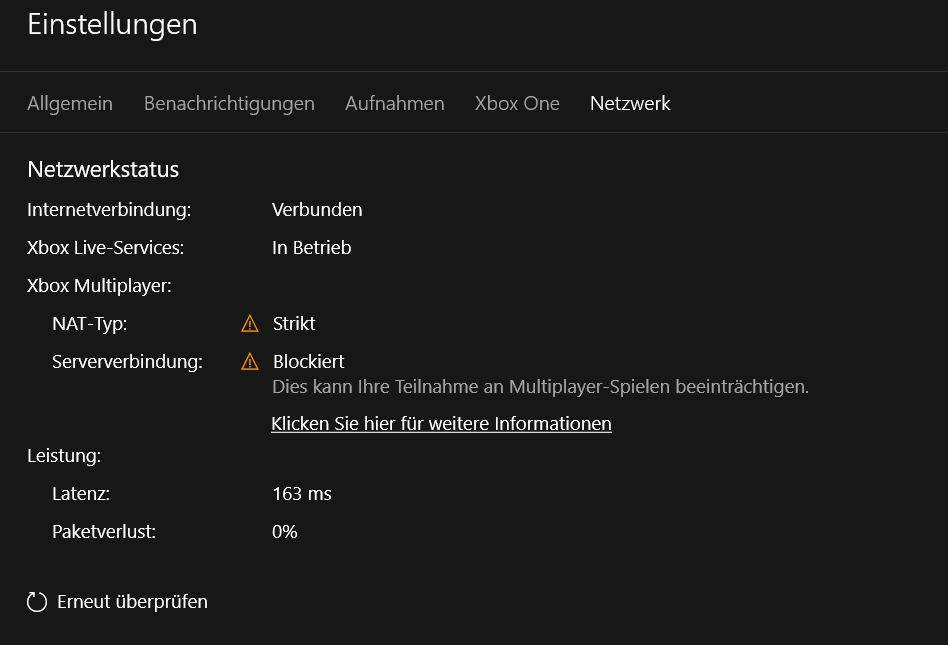Click the '0%' packet loss value
Screen dimensions: 948x645
(285, 532)
